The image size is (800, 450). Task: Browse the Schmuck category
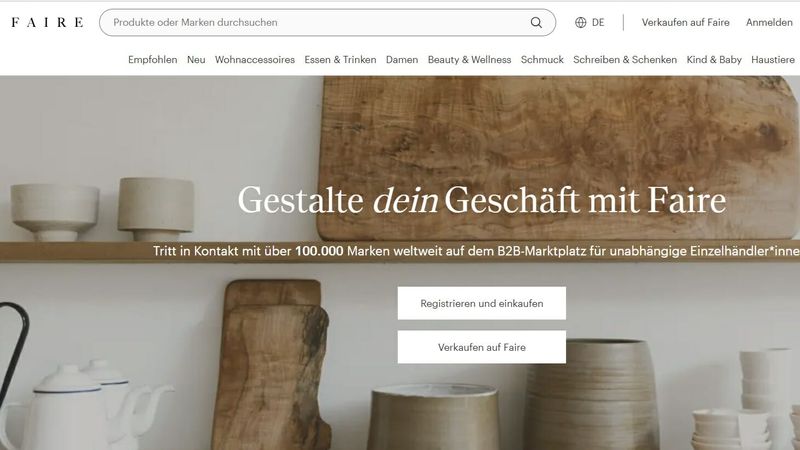click(x=542, y=60)
